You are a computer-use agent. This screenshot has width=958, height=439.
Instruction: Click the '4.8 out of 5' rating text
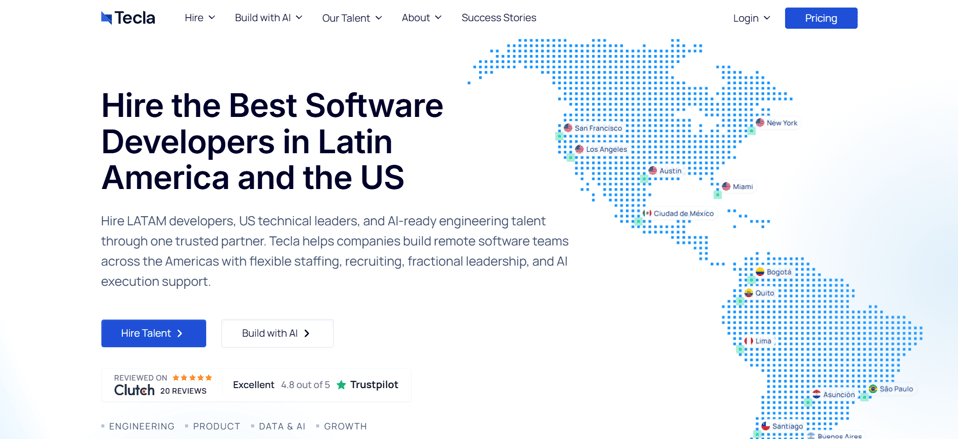tap(305, 385)
